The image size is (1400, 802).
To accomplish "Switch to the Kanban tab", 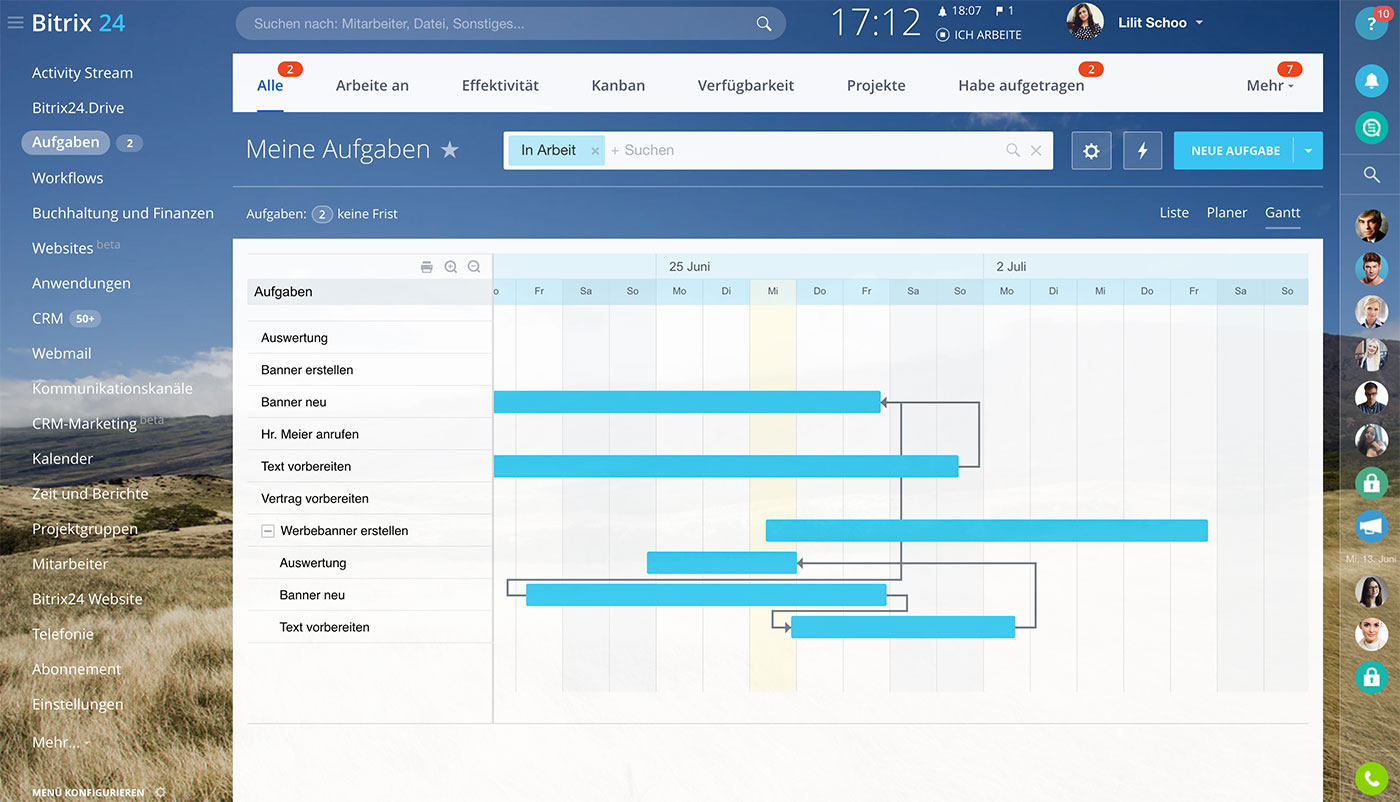I will click(617, 85).
